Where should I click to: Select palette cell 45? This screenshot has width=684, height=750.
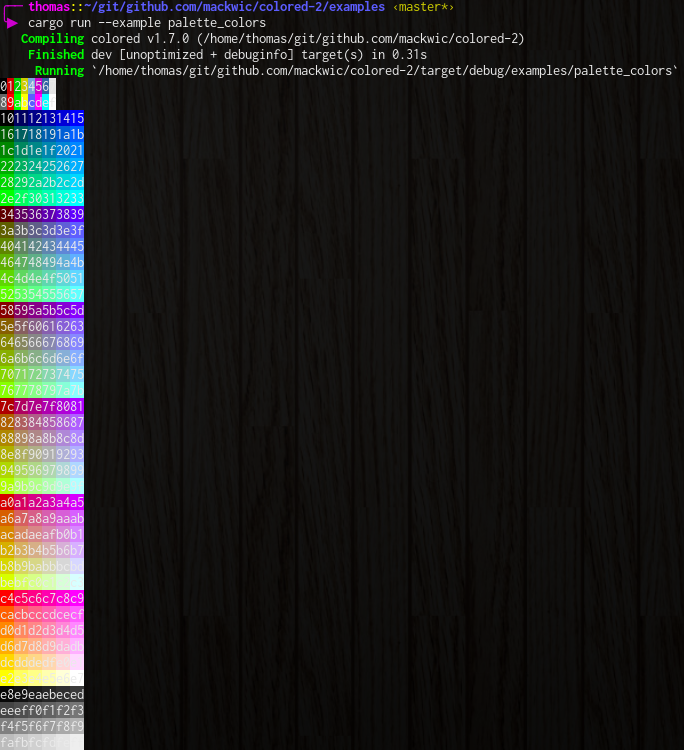click(77, 246)
